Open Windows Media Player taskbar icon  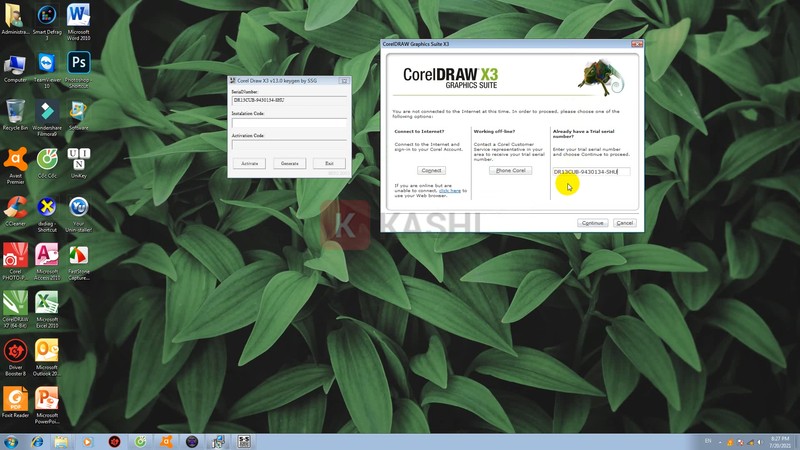tap(87, 442)
